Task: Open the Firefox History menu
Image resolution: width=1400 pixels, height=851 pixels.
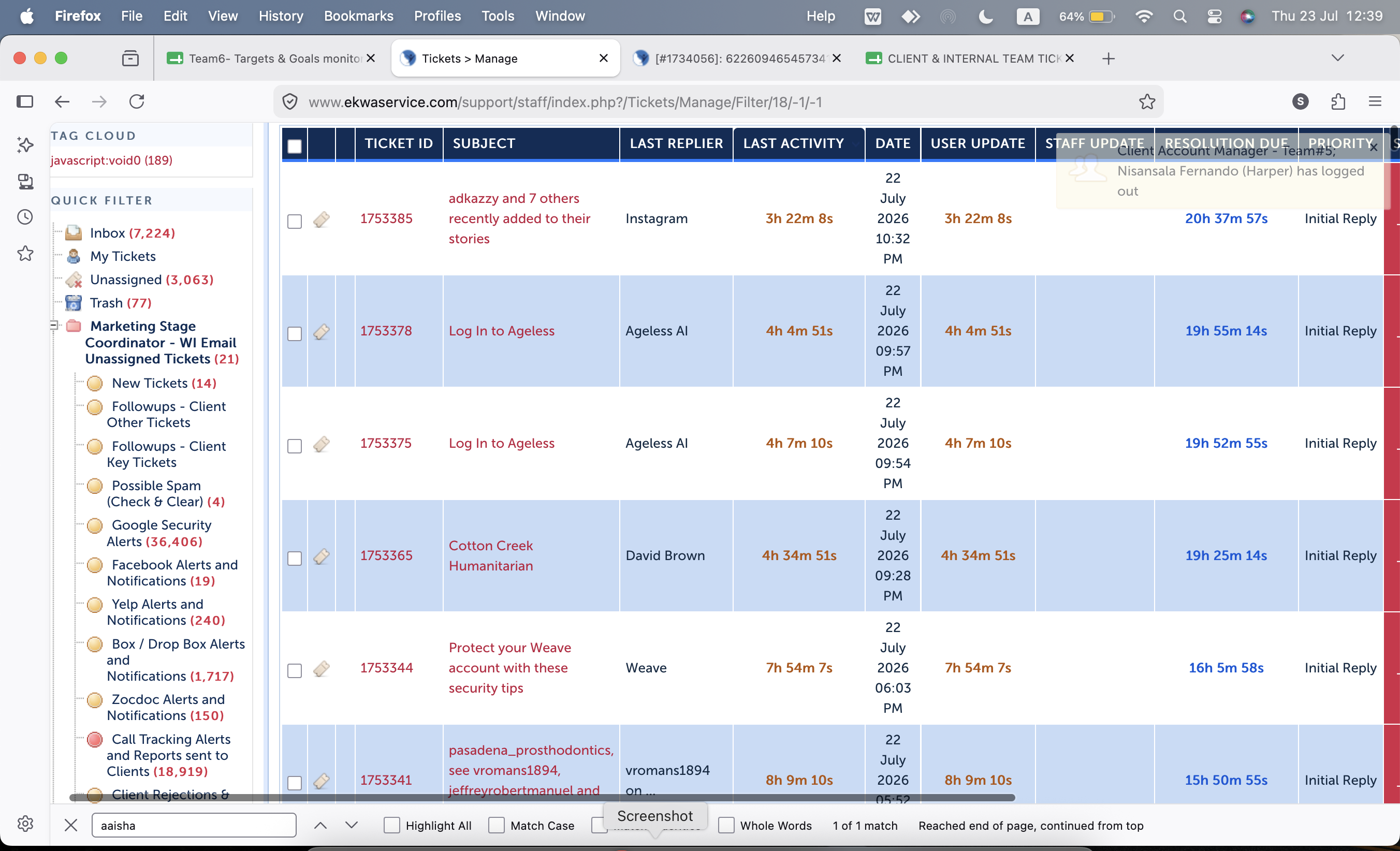Action: pos(281,16)
